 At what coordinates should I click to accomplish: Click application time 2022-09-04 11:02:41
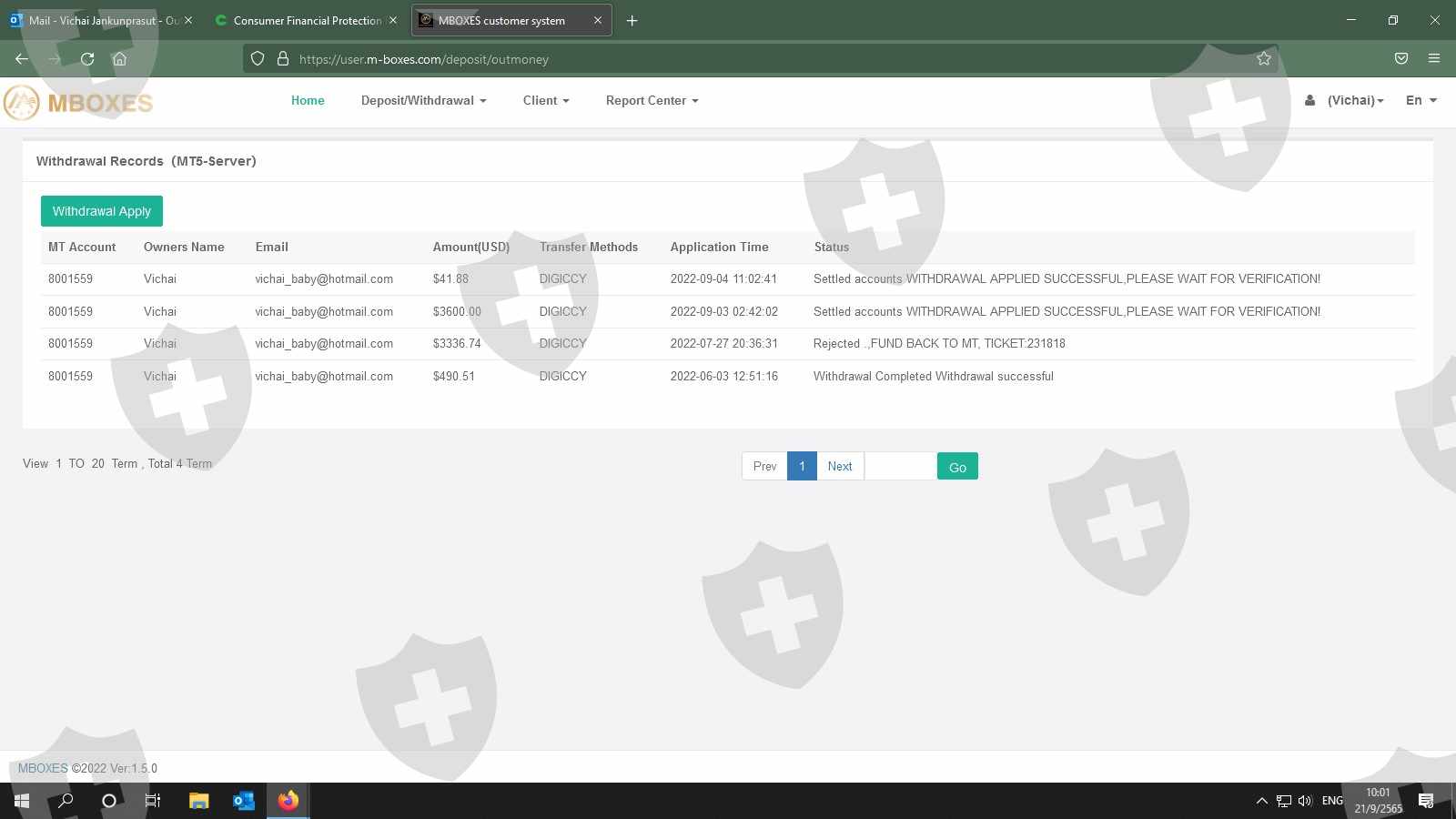pos(723,278)
